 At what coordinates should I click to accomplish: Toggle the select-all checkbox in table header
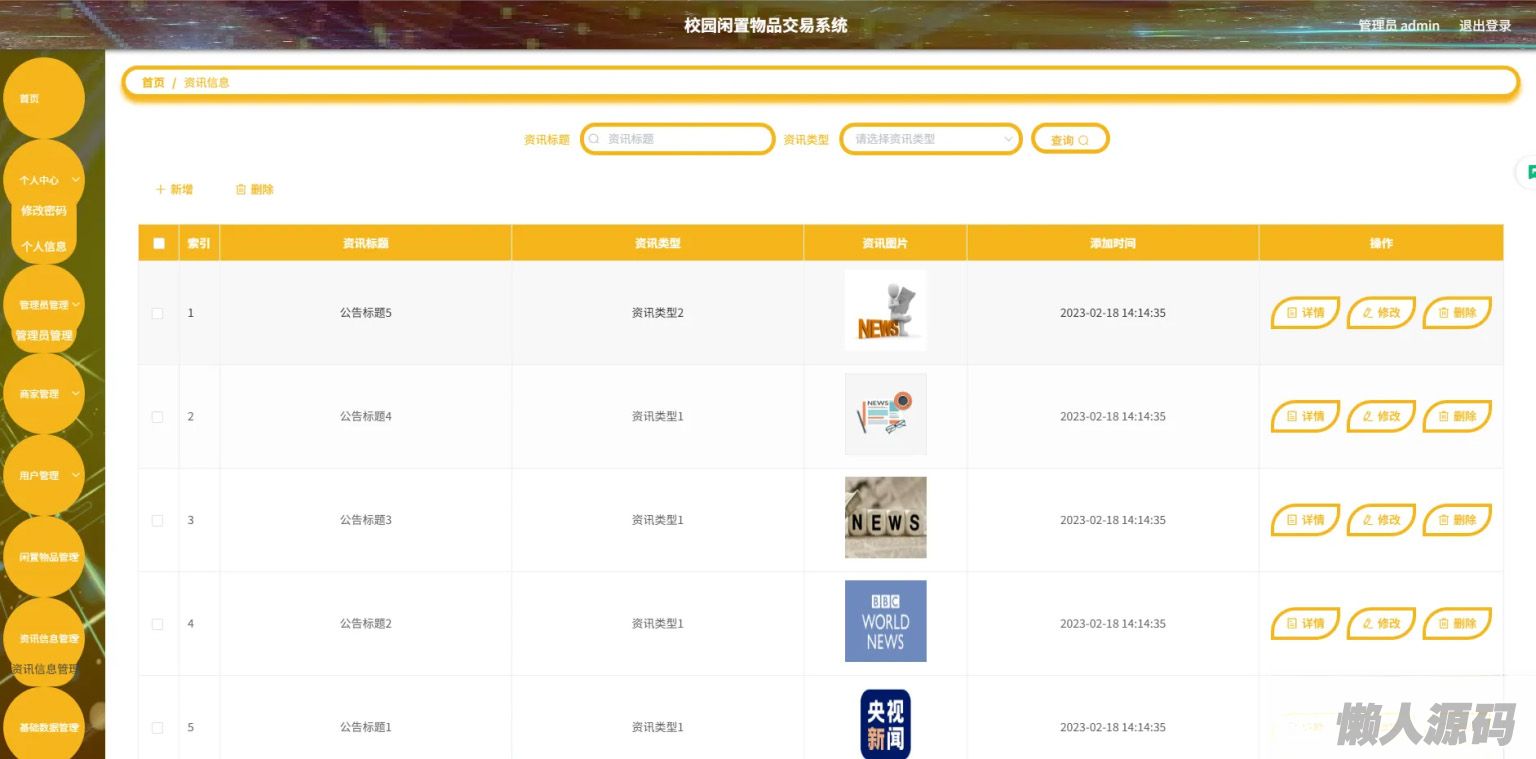(x=158, y=243)
